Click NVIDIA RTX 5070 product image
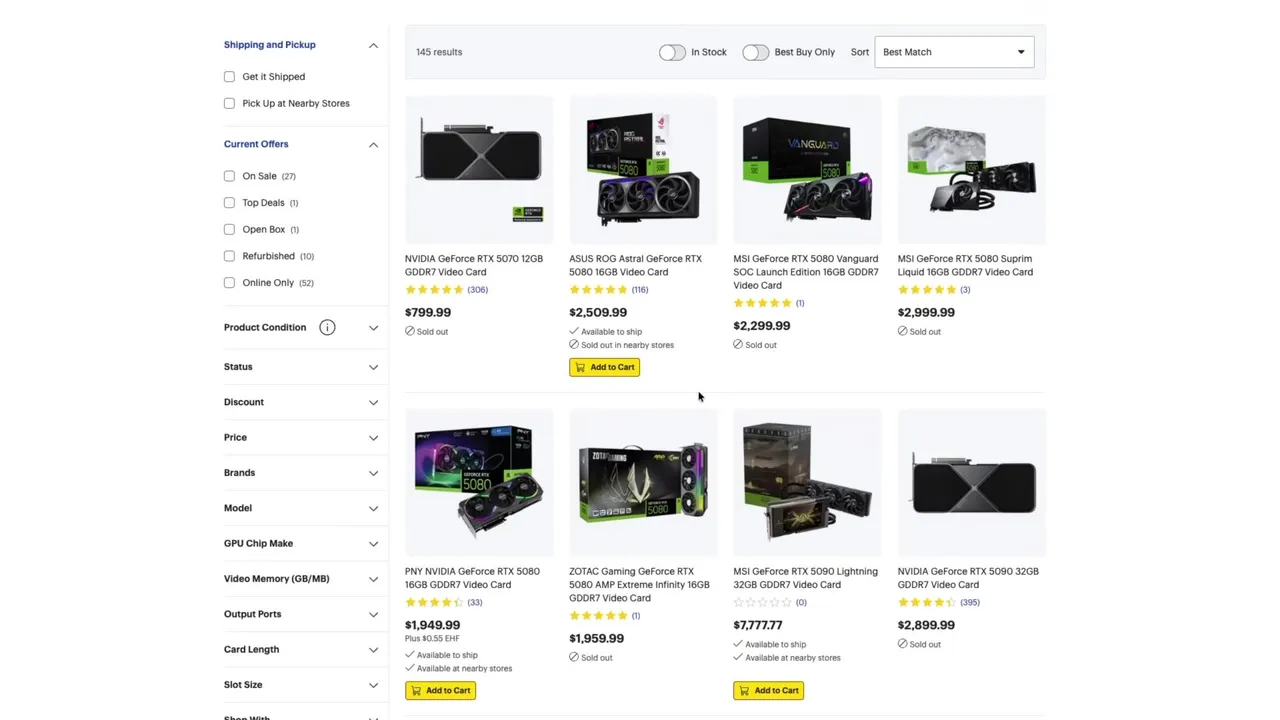The width and height of the screenshot is (1280, 720). 479,170
